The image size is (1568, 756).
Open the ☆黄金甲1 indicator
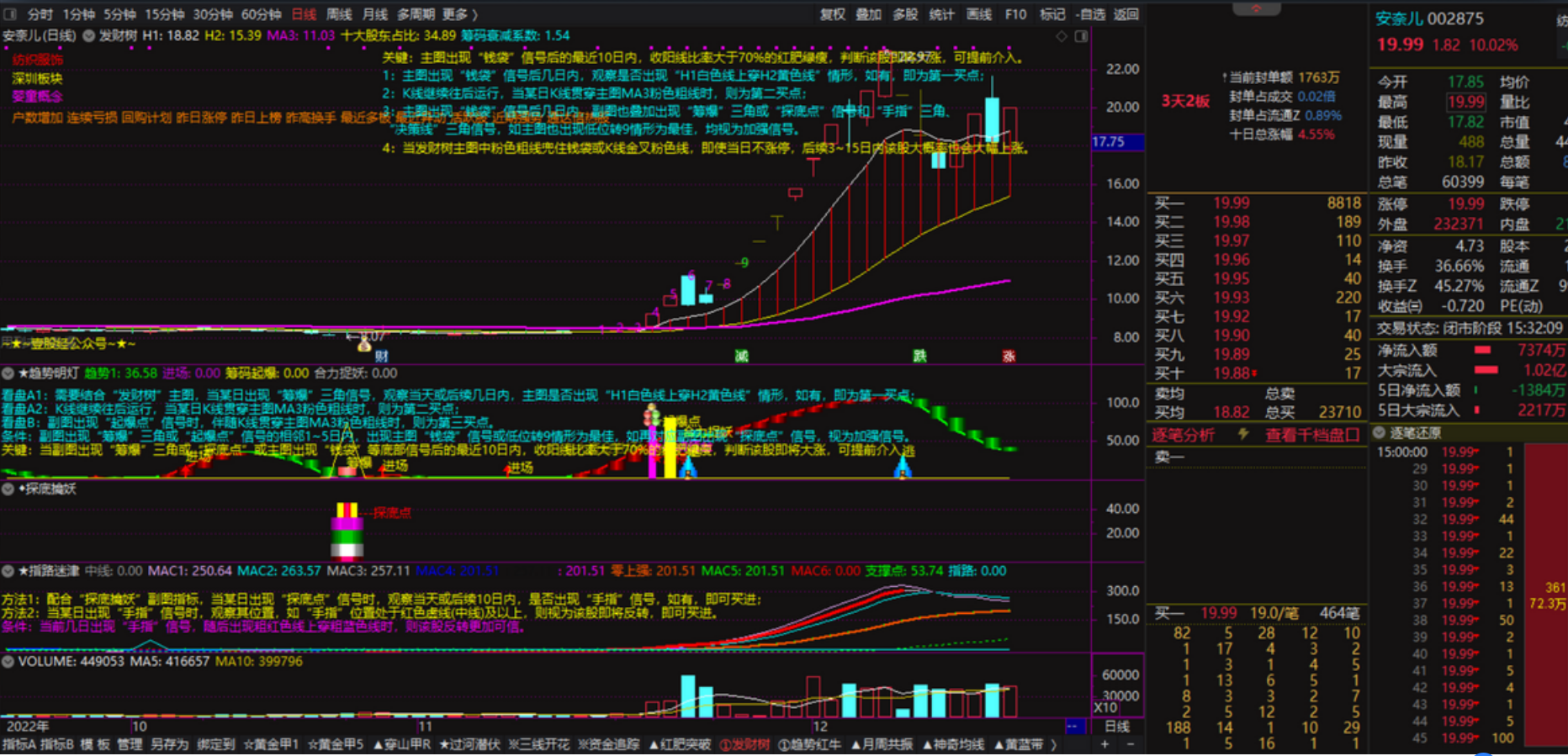pyautogui.click(x=271, y=744)
